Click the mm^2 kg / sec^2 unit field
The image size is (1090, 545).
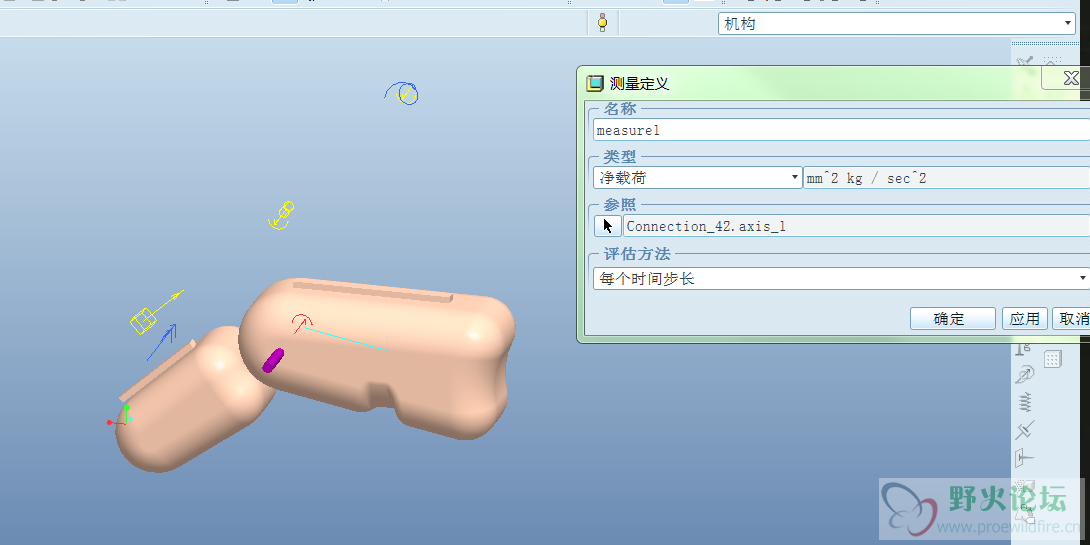[x=947, y=178]
